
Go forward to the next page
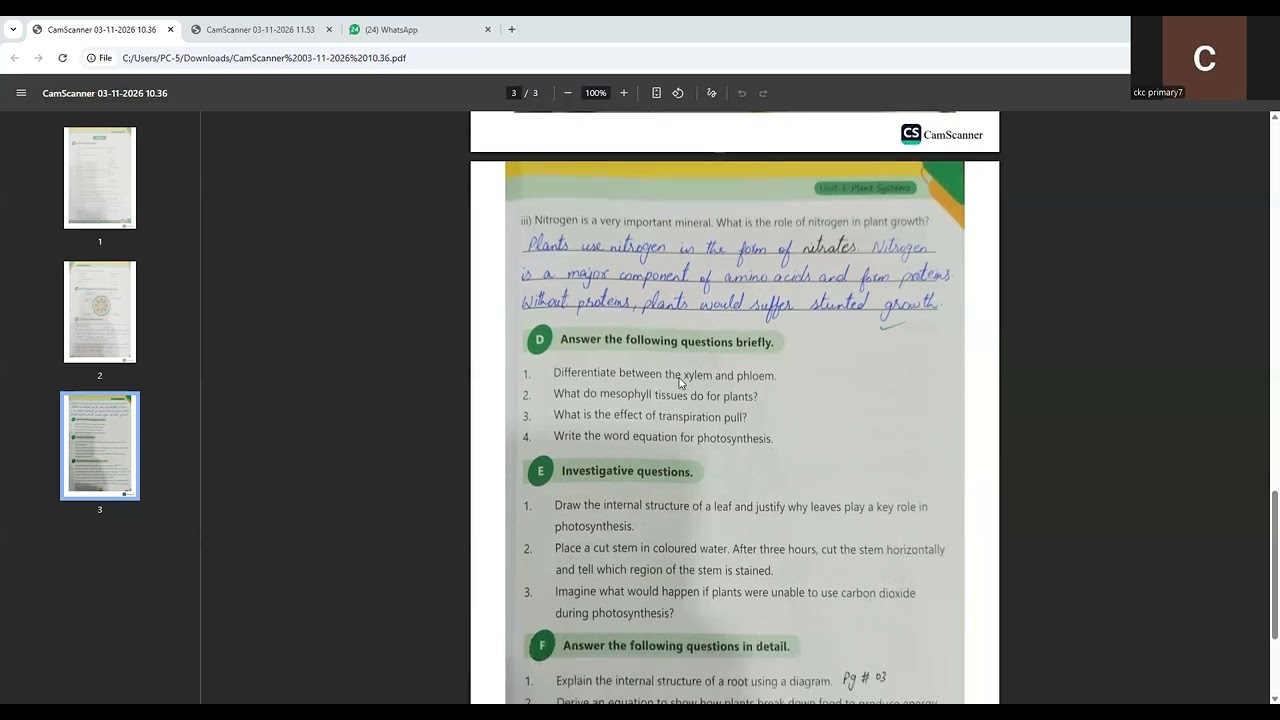pos(38,58)
